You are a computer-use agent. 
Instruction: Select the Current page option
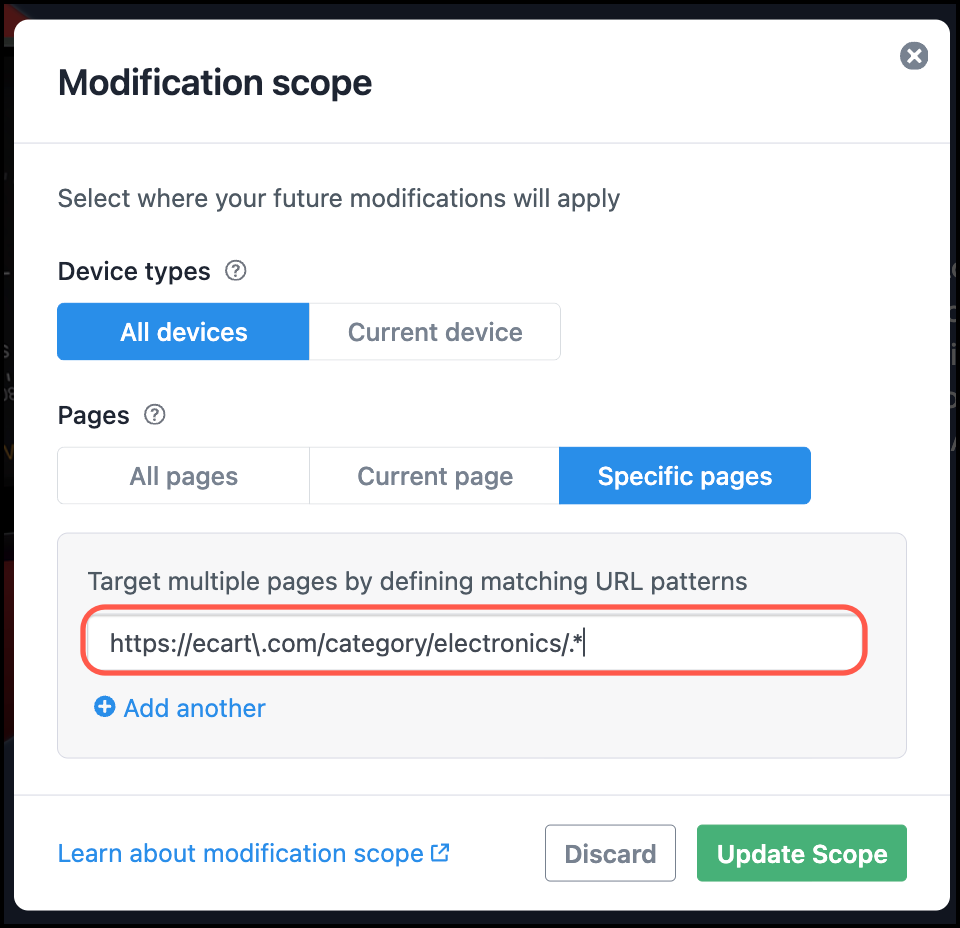coord(435,476)
